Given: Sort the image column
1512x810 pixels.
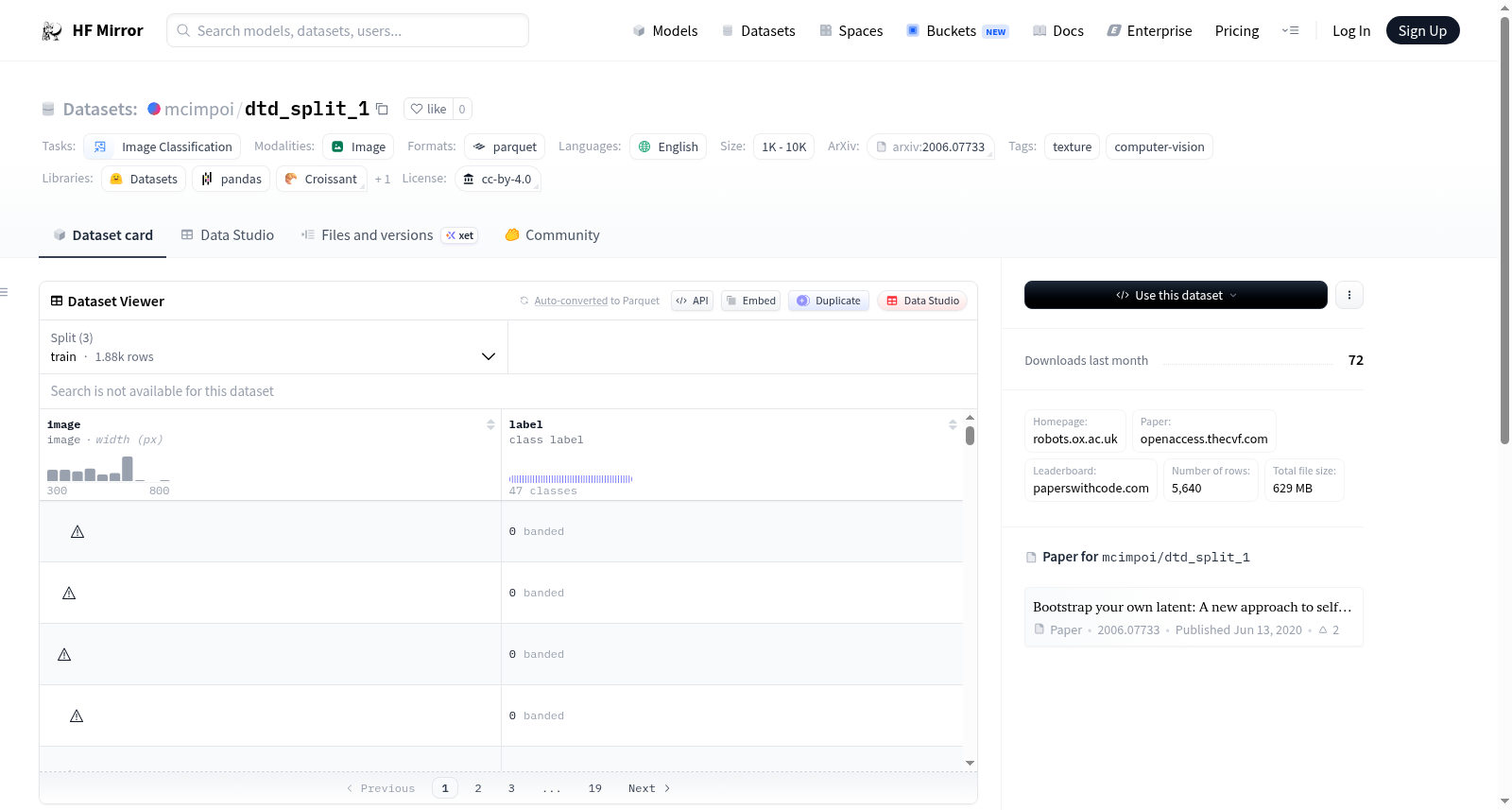Looking at the screenshot, I should pyautogui.click(x=490, y=425).
